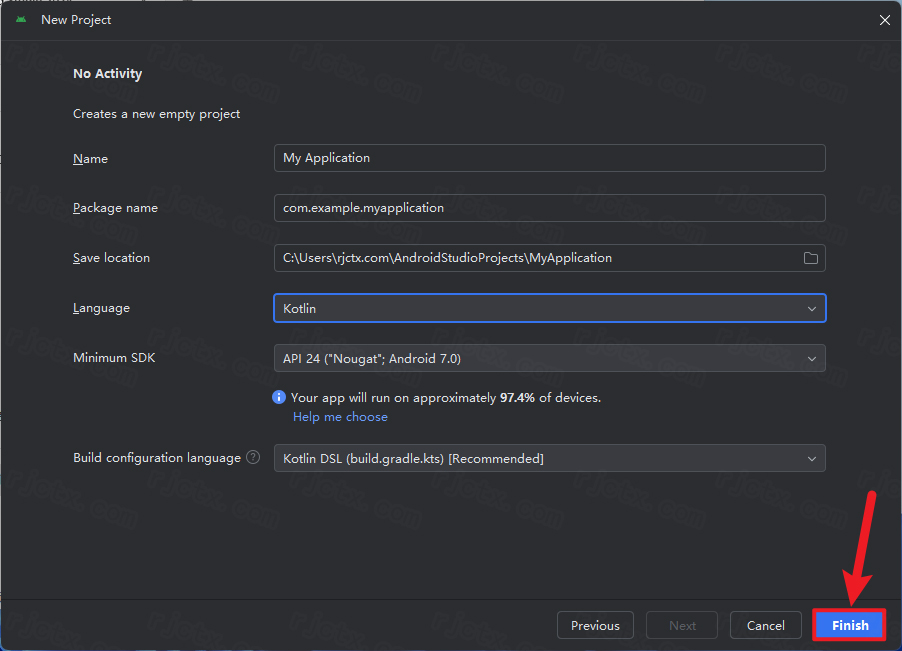
Task: Click the 97.4% of devices text
Action: [x=550, y=397]
